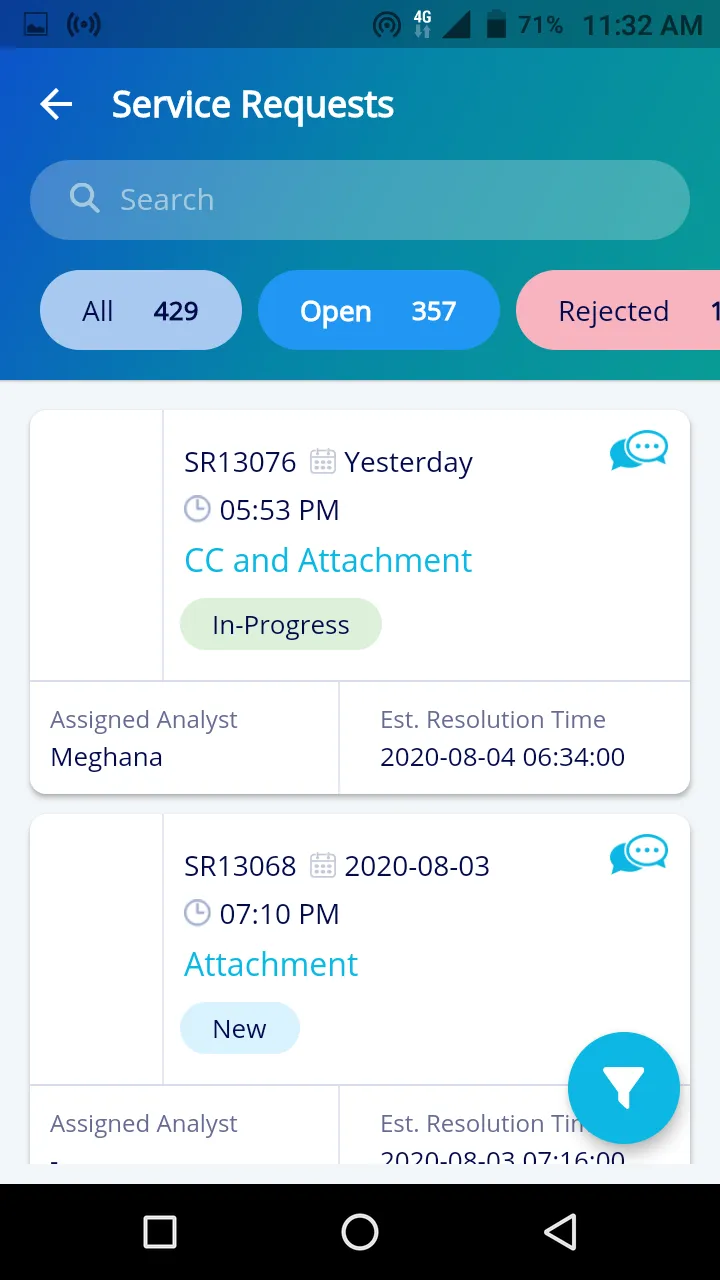The height and width of the screenshot is (1280, 720).
Task: Open the CC and Attachment request
Action: click(328, 560)
